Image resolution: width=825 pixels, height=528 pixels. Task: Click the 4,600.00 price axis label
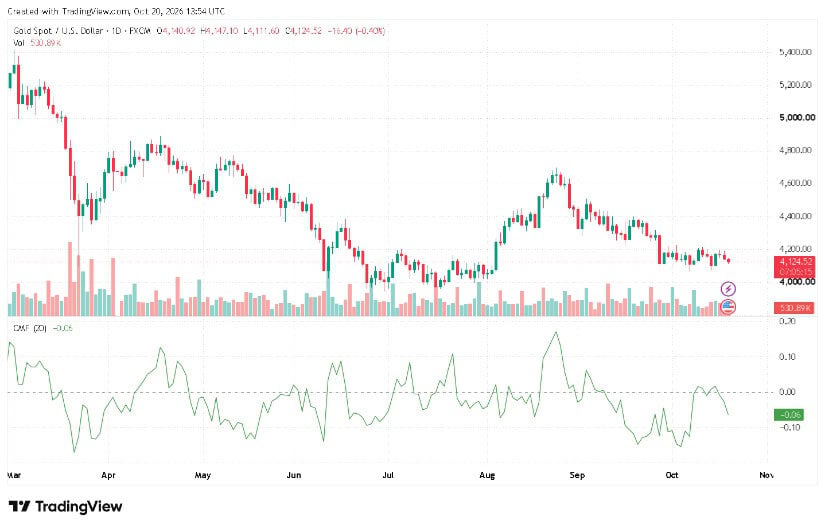pyautogui.click(x=795, y=183)
